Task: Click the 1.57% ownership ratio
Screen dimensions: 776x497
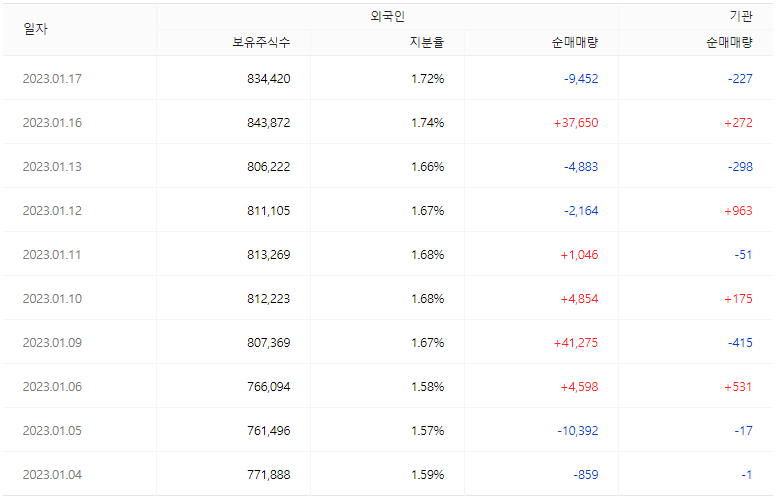Action: [x=428, y=431]
